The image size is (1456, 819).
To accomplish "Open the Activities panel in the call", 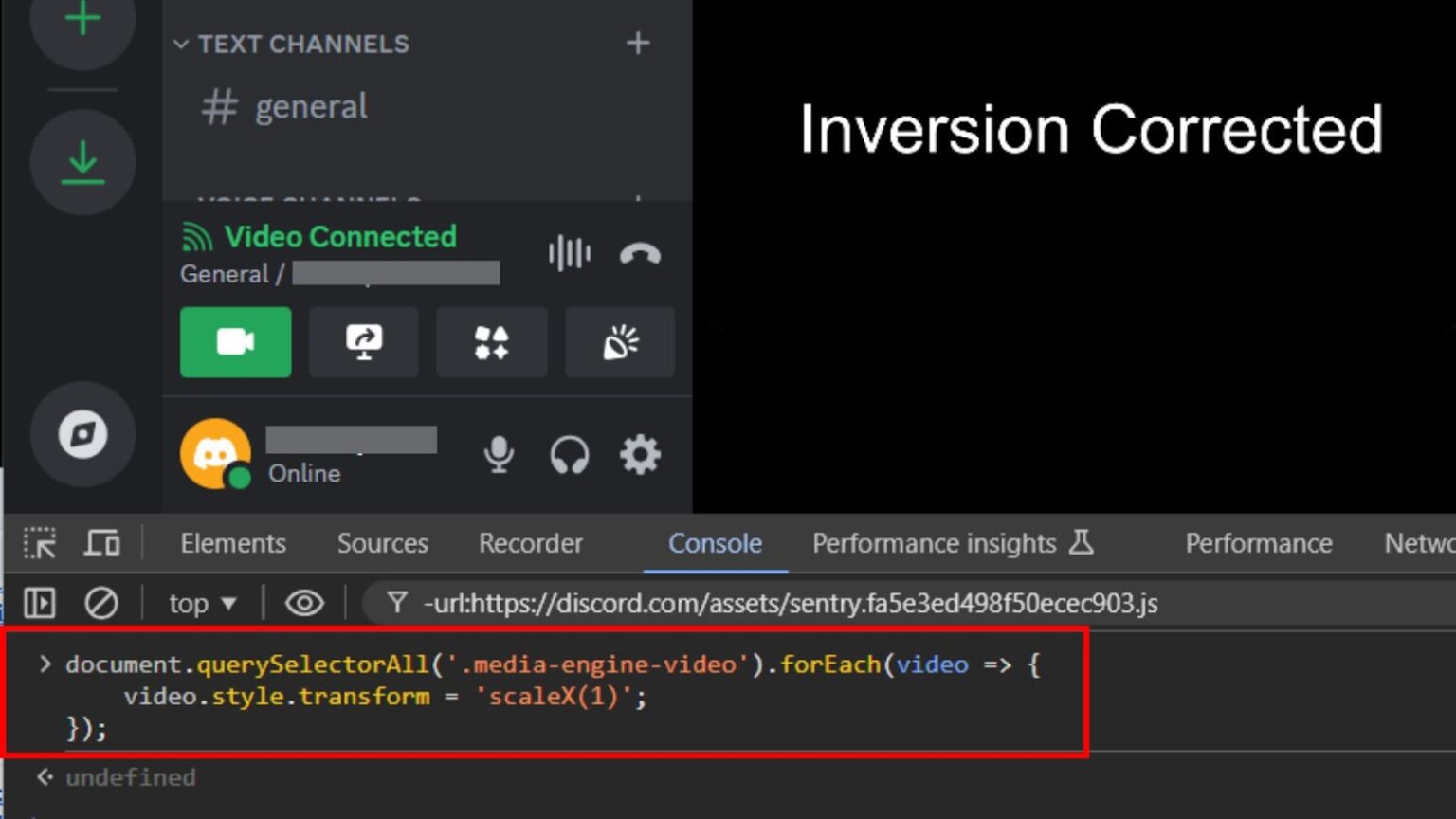I will click(x=491, y=342).
